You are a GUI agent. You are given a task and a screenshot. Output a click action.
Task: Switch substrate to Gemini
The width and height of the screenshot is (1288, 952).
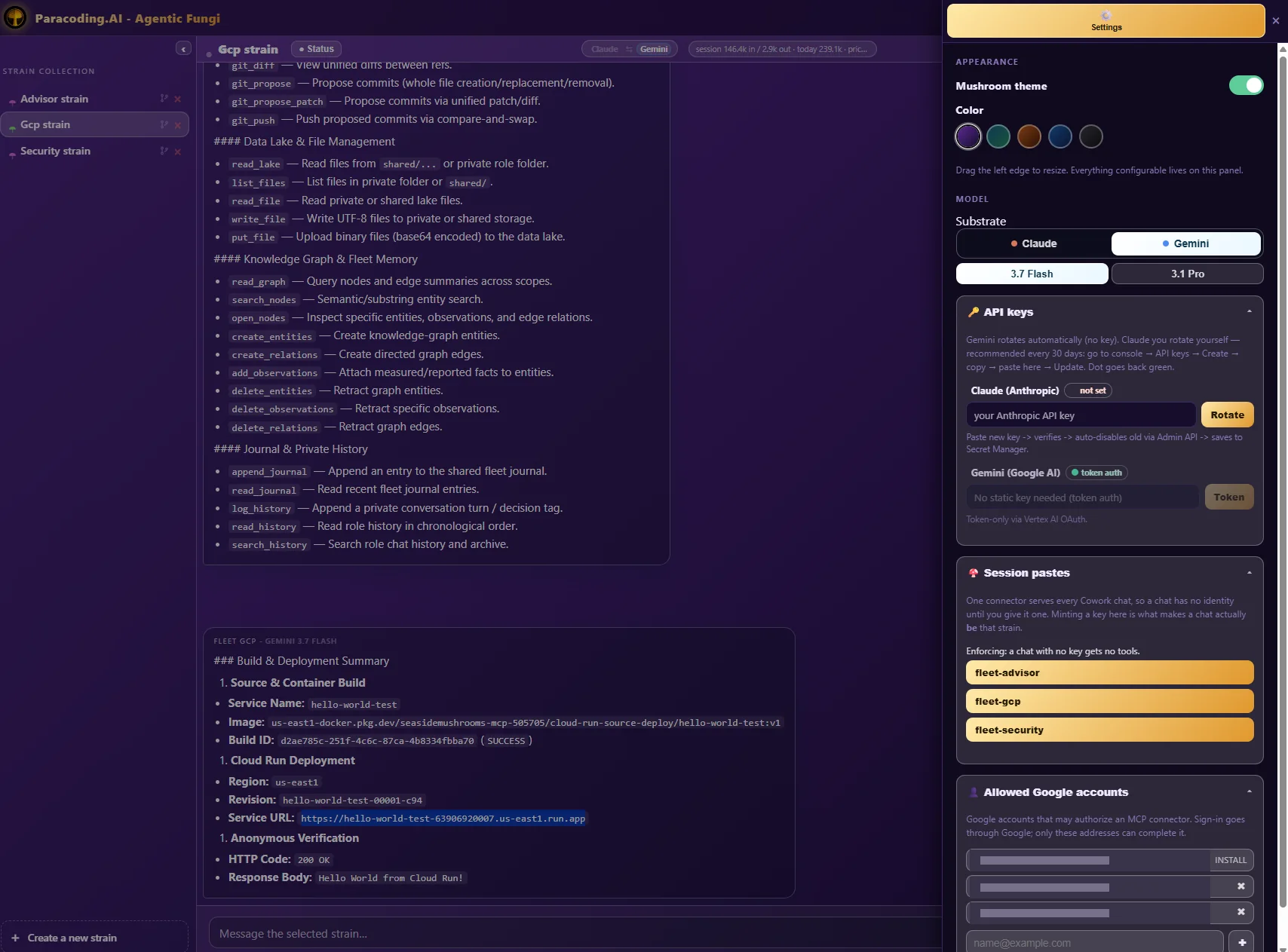[x=1185, y=243]
